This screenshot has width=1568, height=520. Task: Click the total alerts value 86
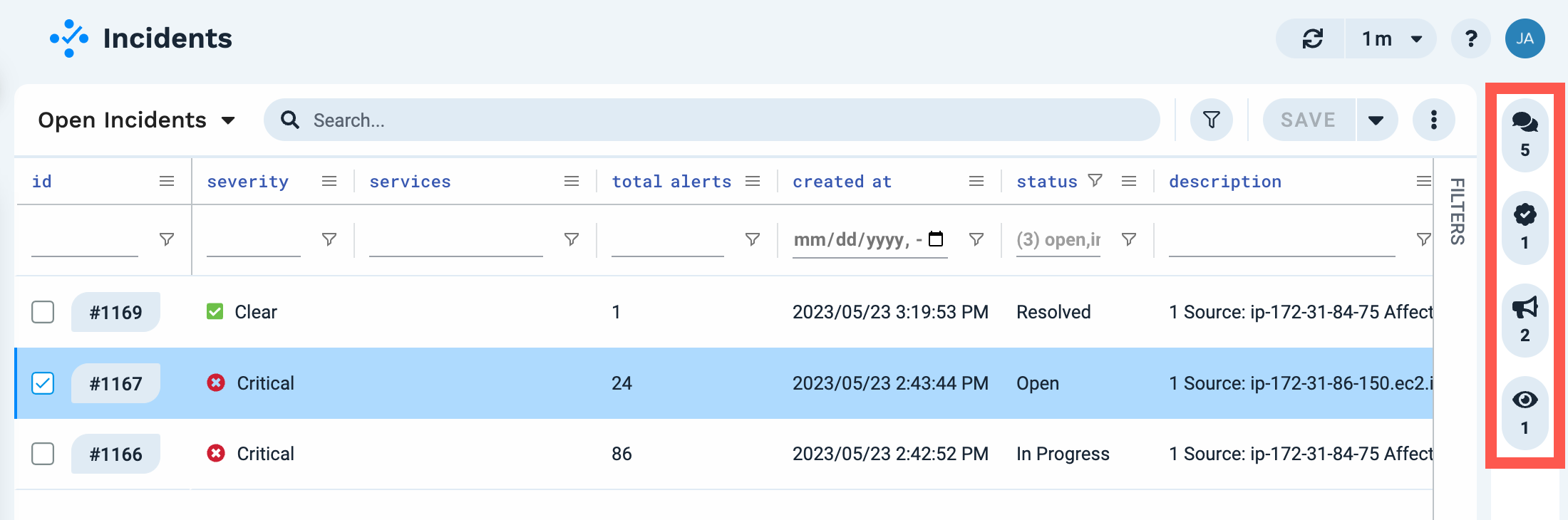[x=621, y=454]
